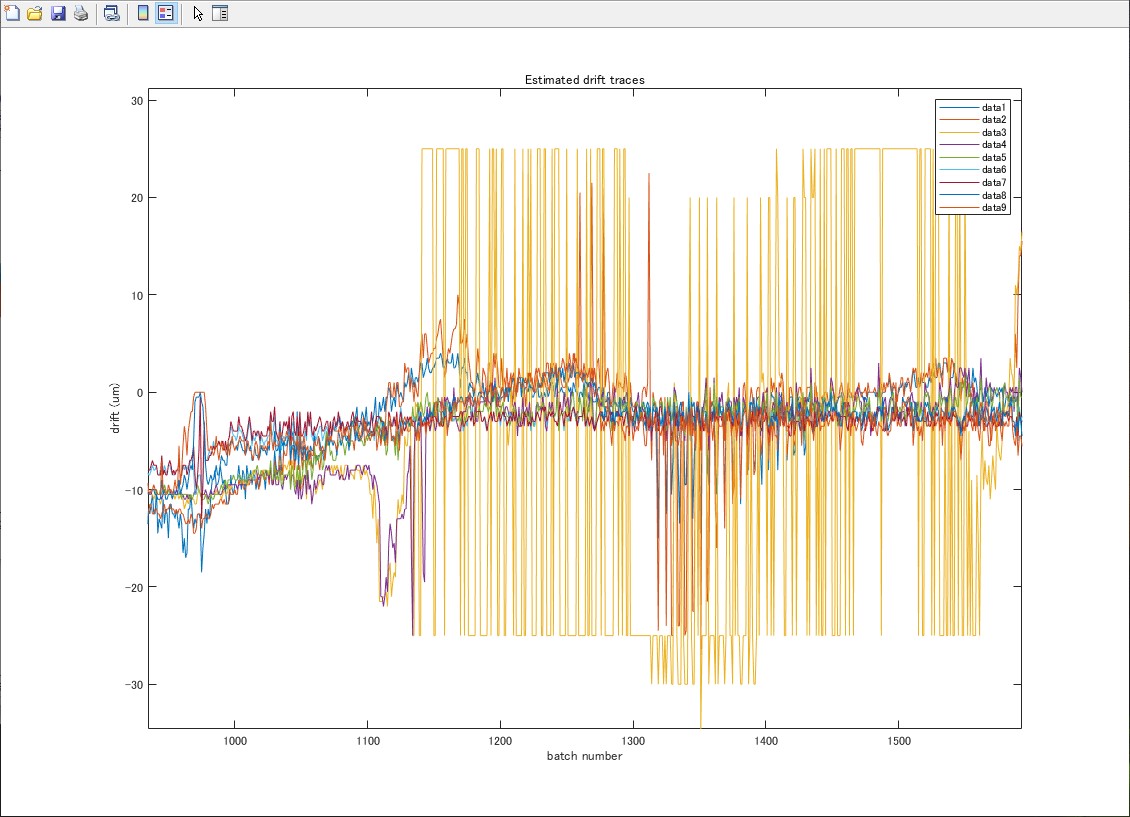The width and height of the screenshot is (1130, 817).
Task: Select the data3 legend entry
Action: [973, 133]
